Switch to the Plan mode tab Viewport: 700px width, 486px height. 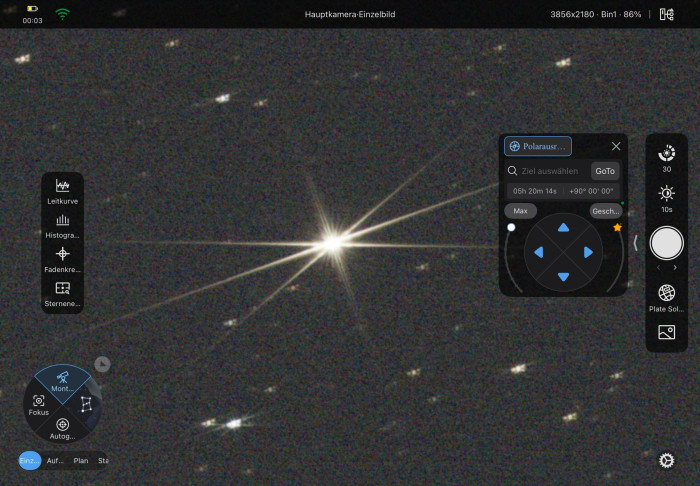81,461
